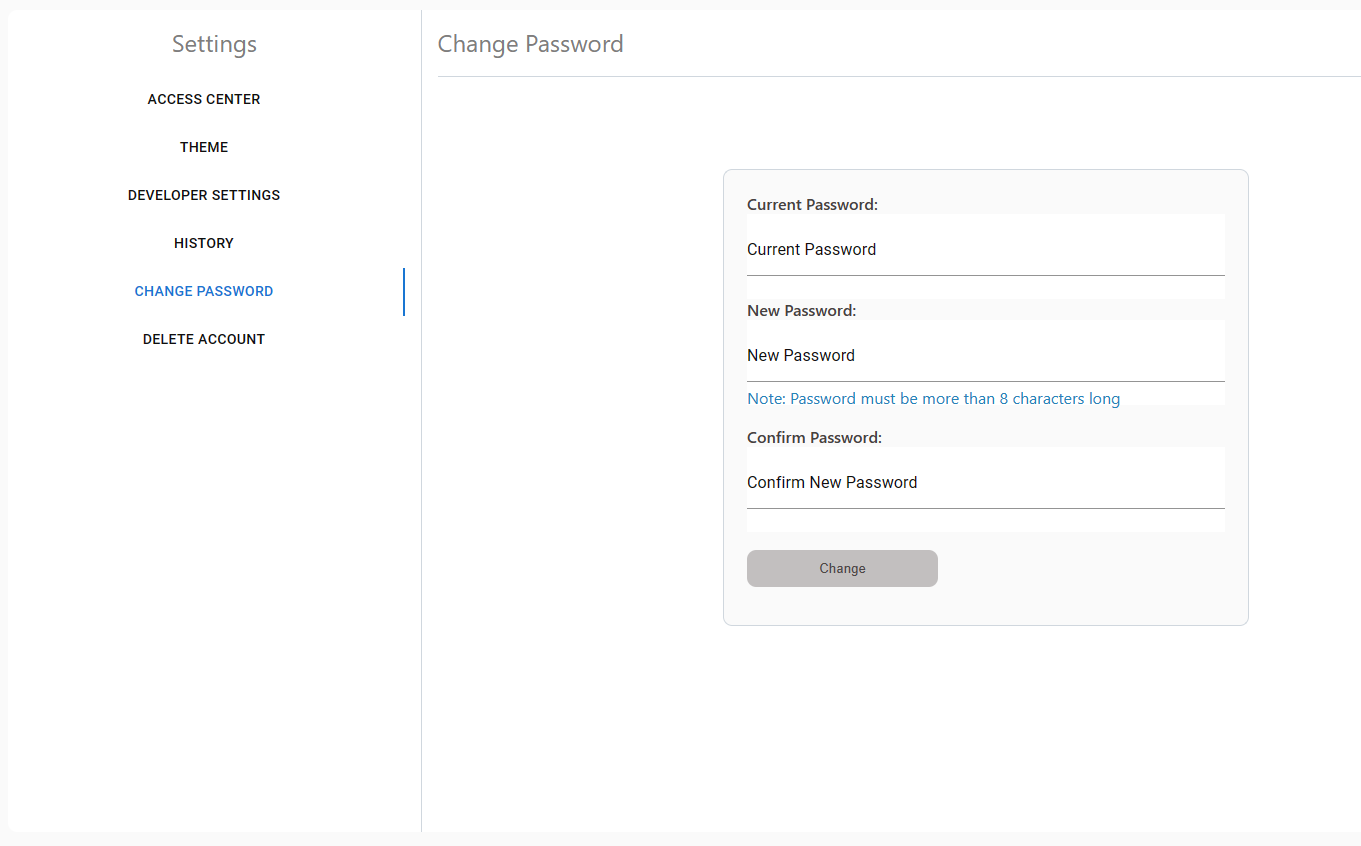View the History section
This screenshot has height=846, width=1361.
tap(204, 243)
